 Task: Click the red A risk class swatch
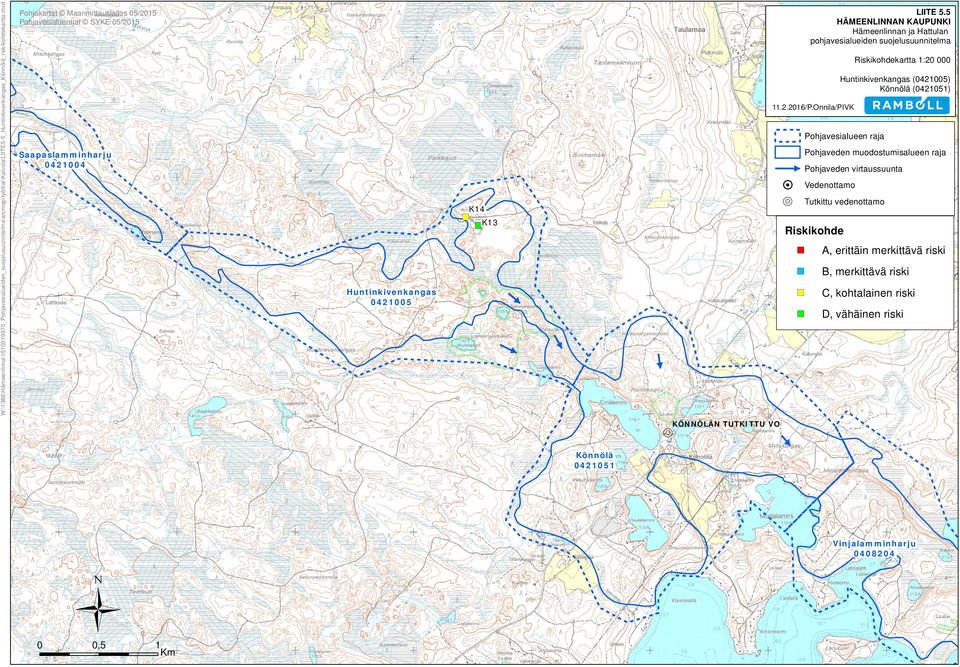tap(800, 251)
